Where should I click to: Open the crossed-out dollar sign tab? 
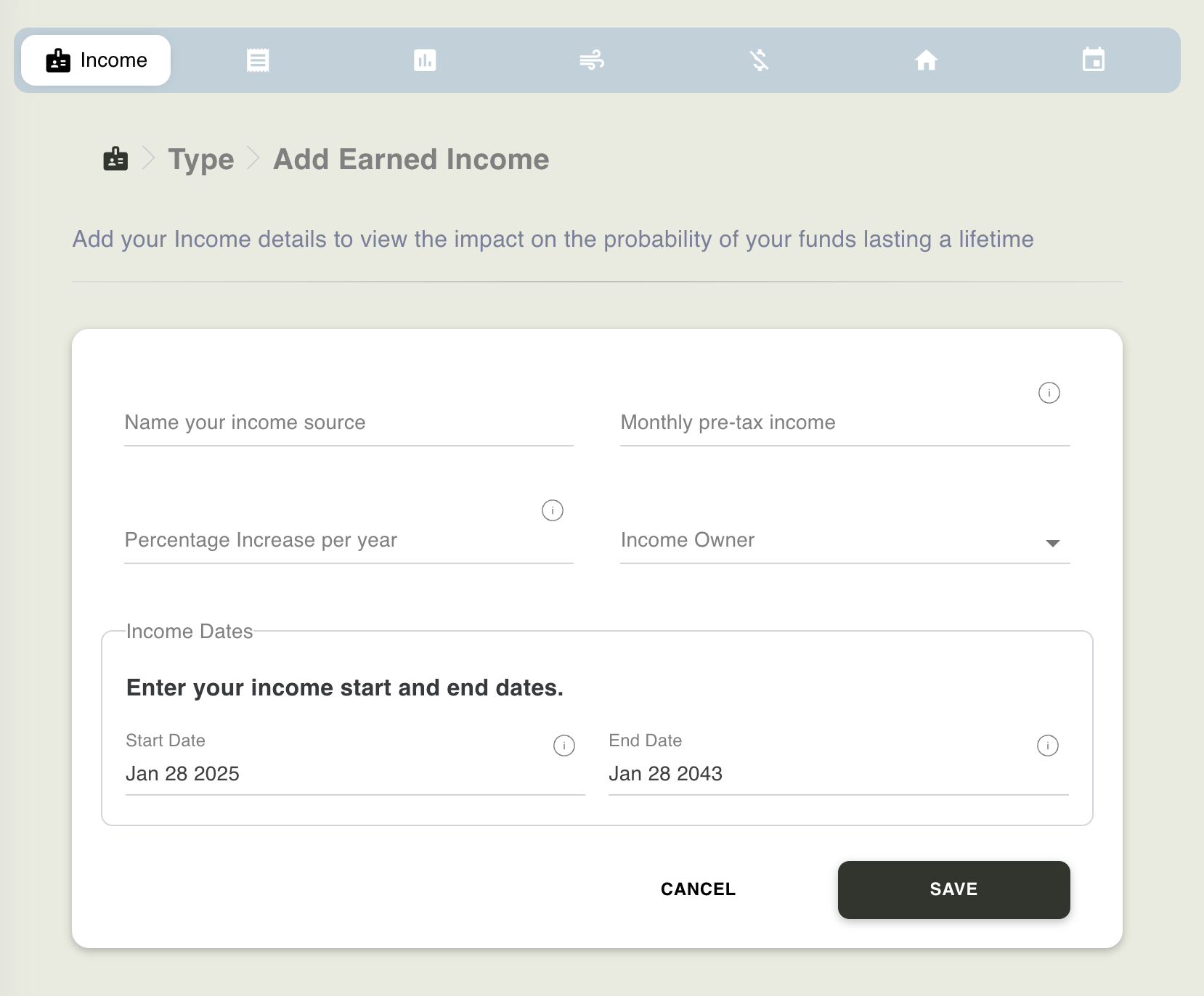click(759, 60)
